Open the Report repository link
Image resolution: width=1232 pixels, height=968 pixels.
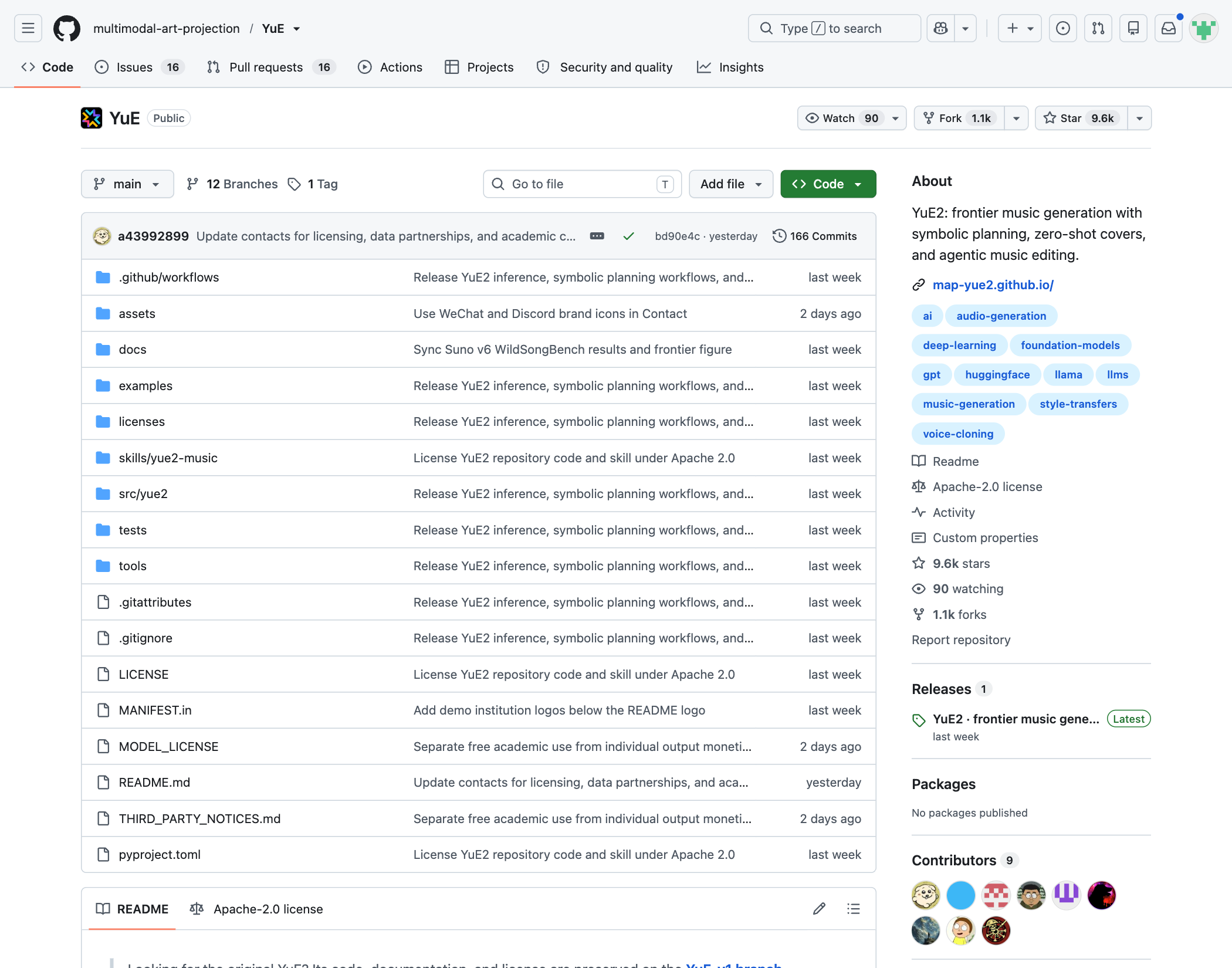[x=960, y=639]
